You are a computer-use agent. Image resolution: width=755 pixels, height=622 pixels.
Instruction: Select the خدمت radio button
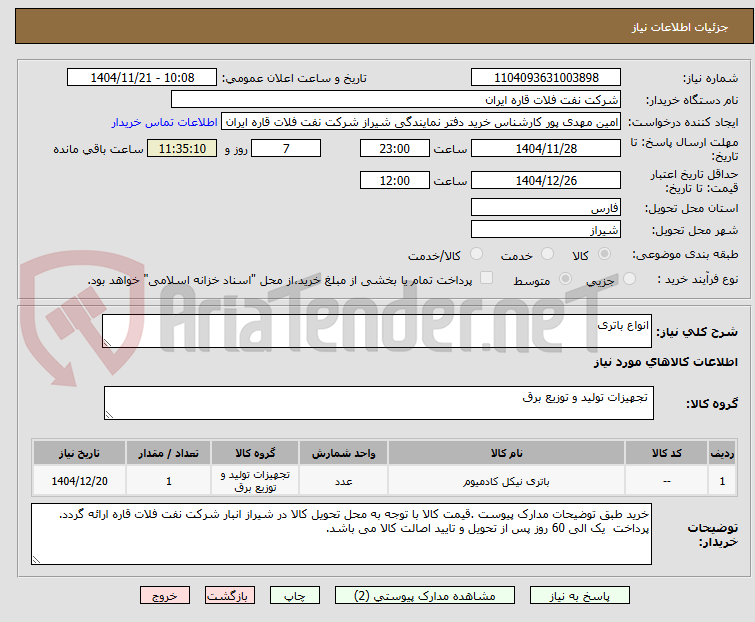tap(547, 254)
